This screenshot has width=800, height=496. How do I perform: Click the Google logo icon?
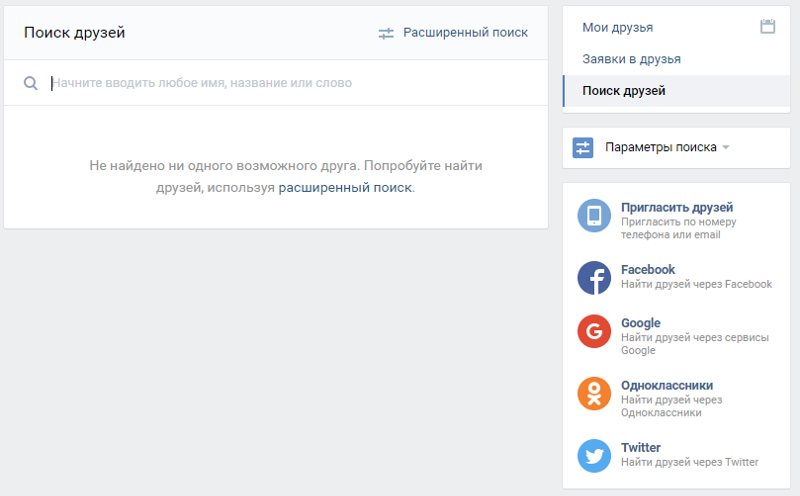(x=594, y=331)
